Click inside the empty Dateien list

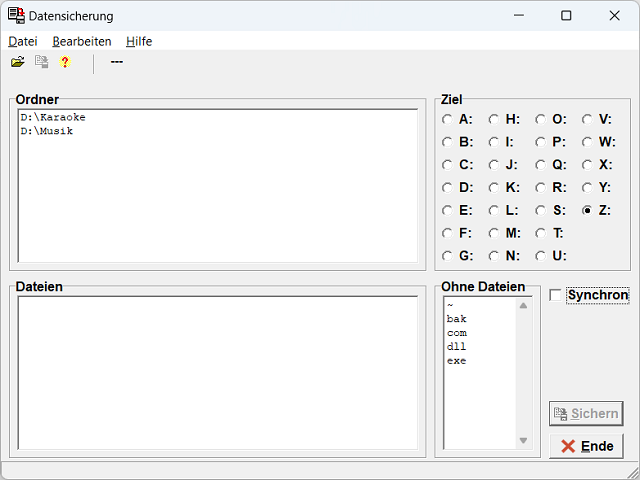click(x=217, y=372)
